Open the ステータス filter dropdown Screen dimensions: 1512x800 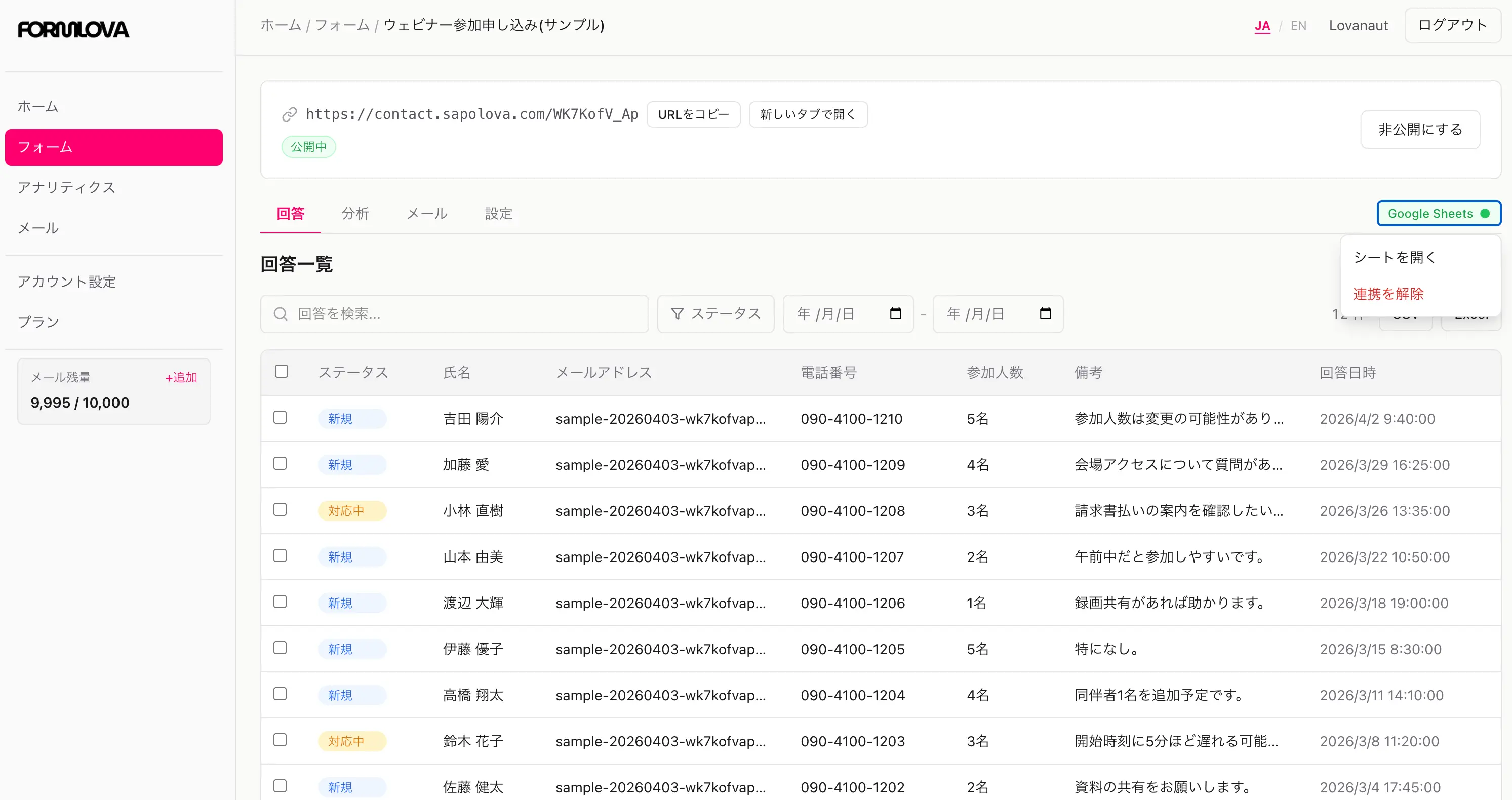click(715, 313)
